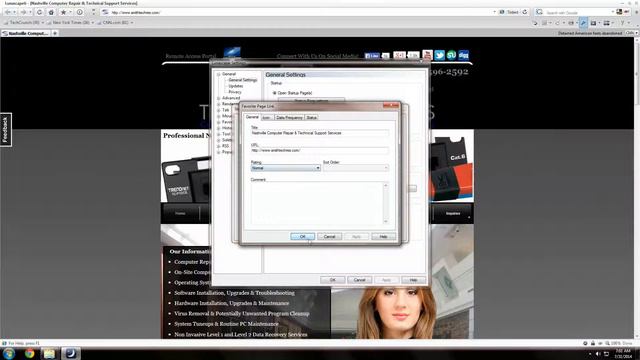Select the General tab in Favorite dialog
The width and height of the screenshot is (640, 360).
[x=252, y=117]
